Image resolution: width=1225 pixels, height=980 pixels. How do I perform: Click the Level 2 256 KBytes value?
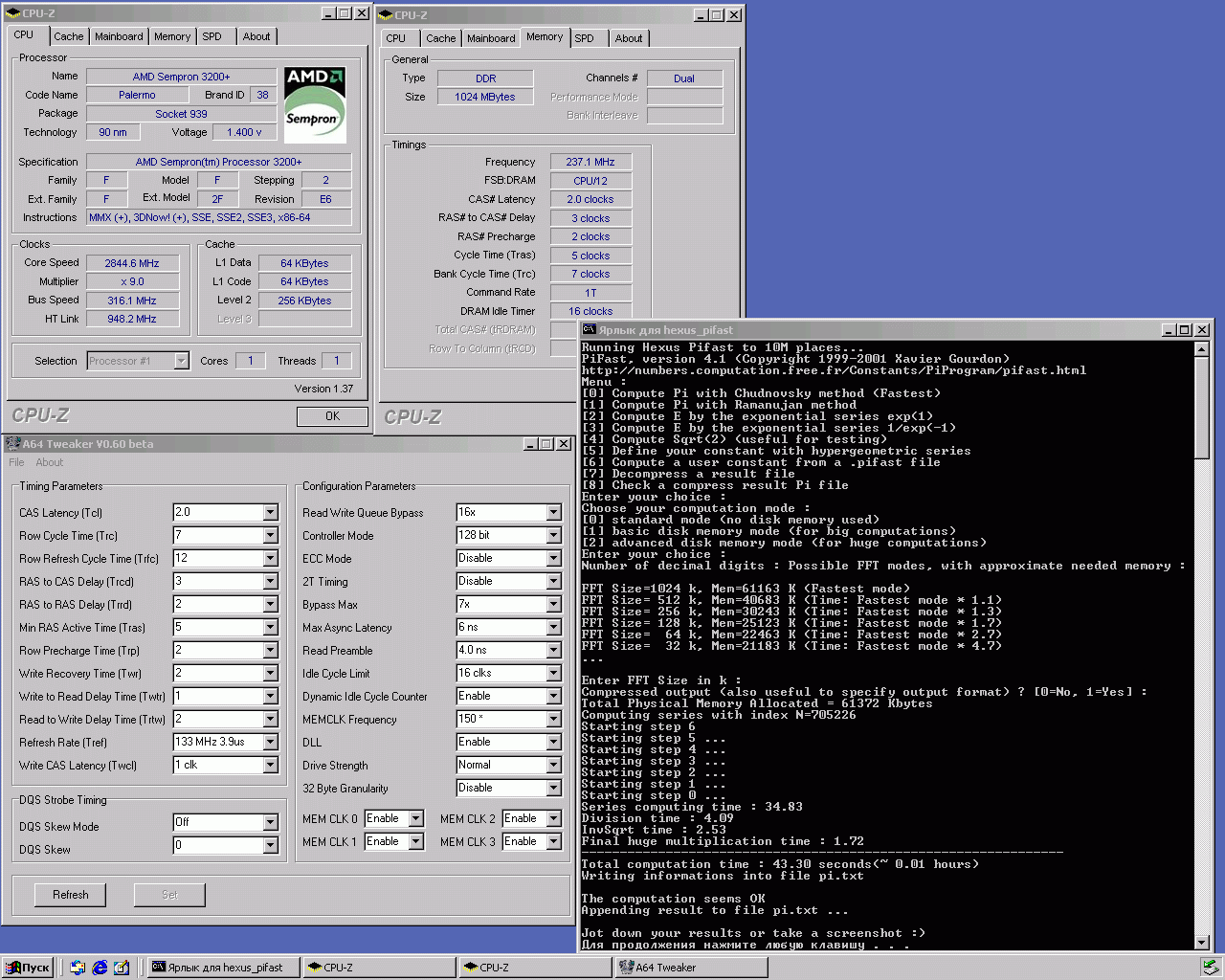coord(305,301)
